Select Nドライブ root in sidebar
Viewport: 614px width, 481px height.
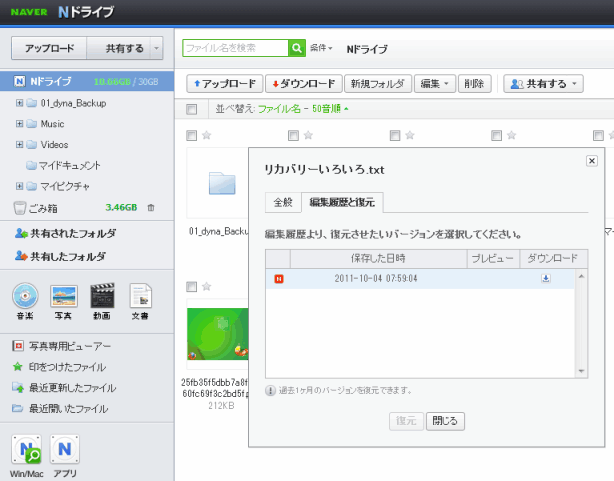point(87,81)
